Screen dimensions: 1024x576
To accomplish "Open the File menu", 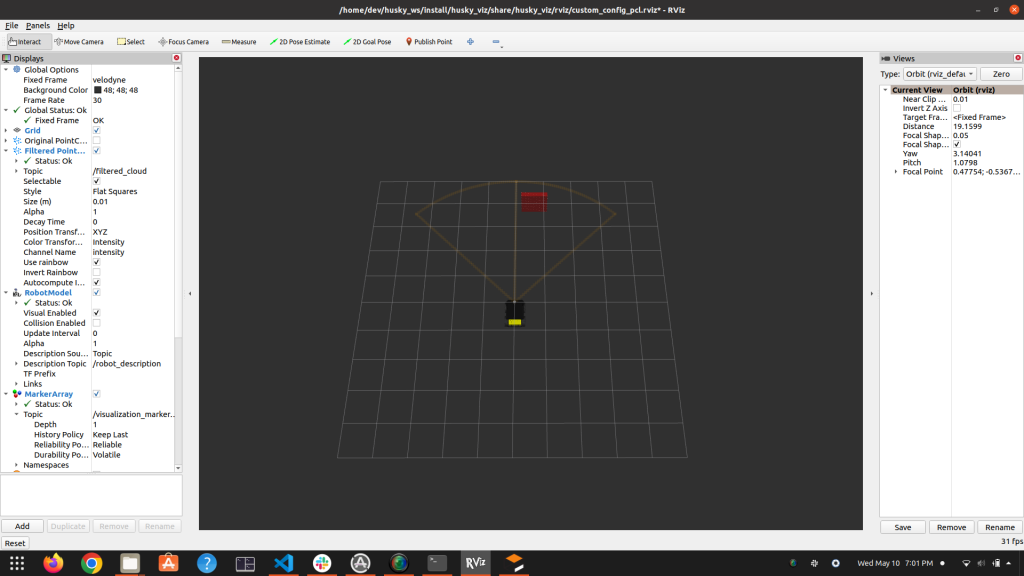I will click(12, 25).
